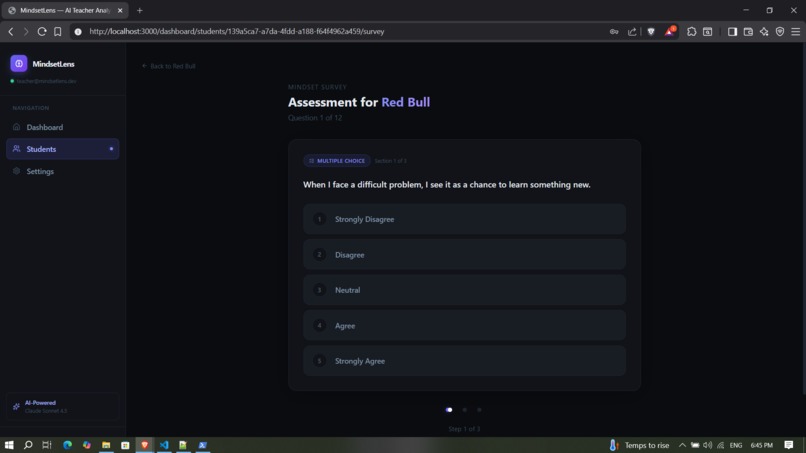Switch to the MindsetLens browser tab

(64, 10)
